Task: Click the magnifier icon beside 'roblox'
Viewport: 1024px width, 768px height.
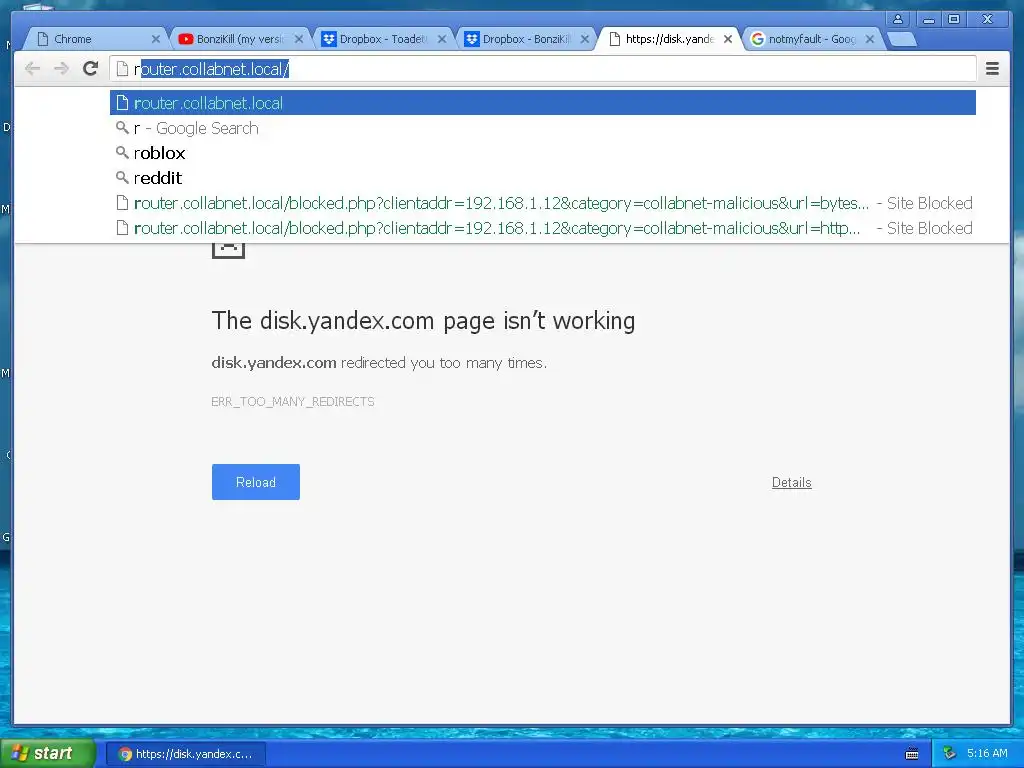Action: point(121,152)
